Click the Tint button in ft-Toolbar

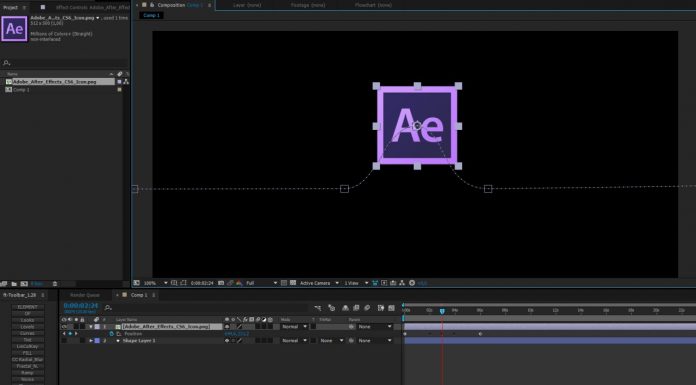pos(28,340)
